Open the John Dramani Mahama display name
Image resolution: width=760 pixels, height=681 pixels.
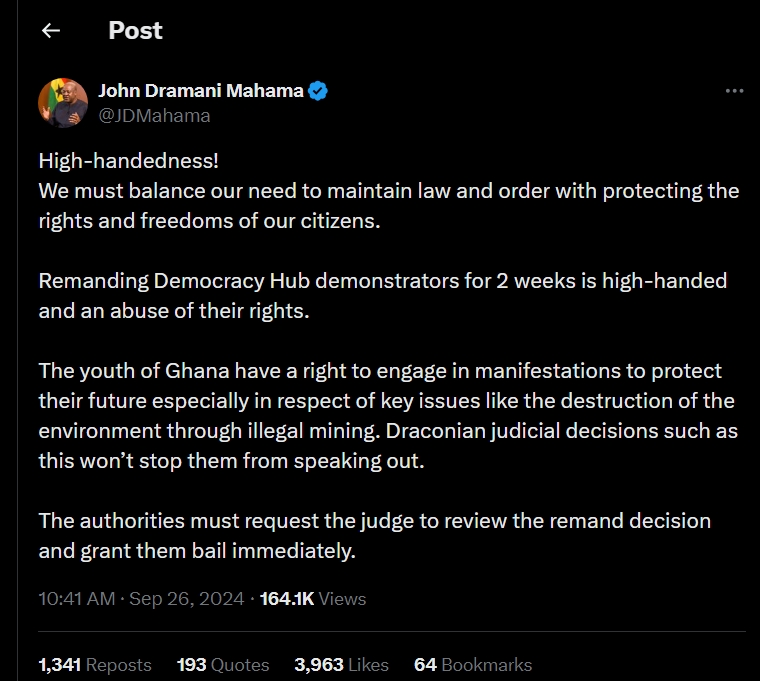click(x=200, y=91)
